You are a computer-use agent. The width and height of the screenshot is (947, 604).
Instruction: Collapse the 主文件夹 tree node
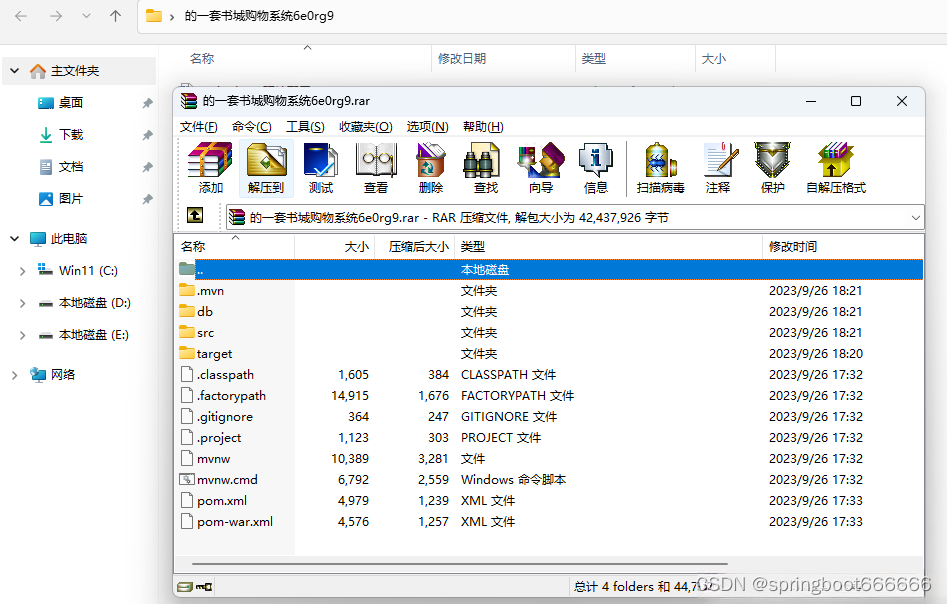click(14, 71)
